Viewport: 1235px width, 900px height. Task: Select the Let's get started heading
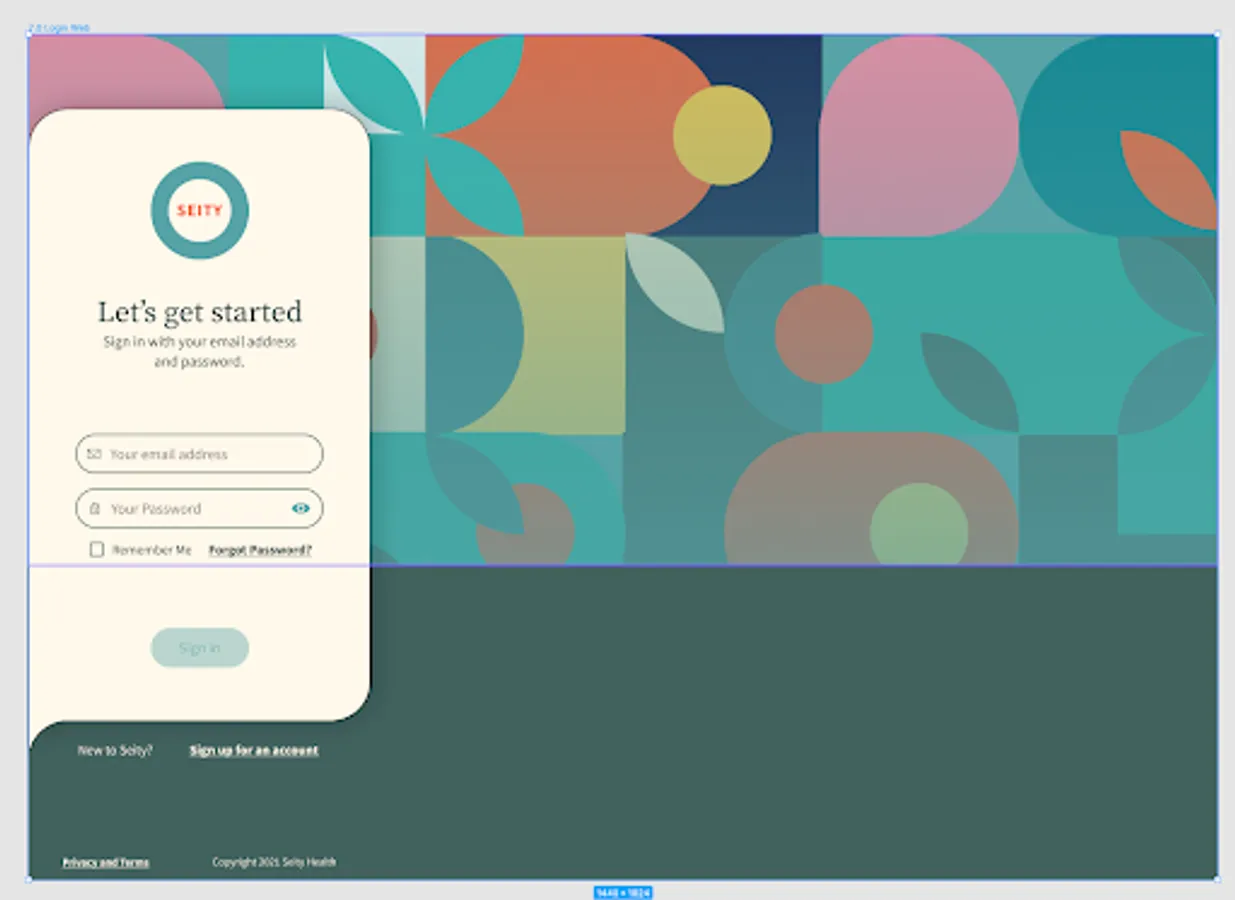(x=200, y=312)
